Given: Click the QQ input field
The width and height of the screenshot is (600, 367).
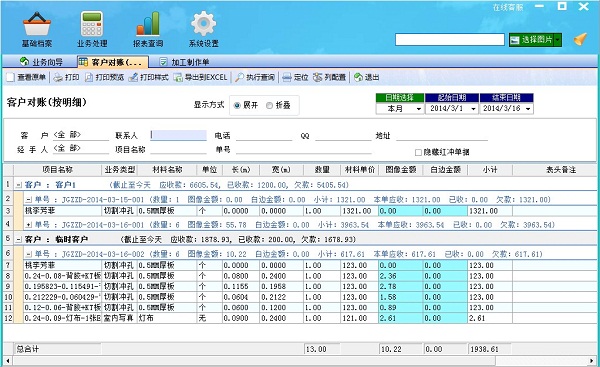Looking at the screenshot, I should click(343, 135).
